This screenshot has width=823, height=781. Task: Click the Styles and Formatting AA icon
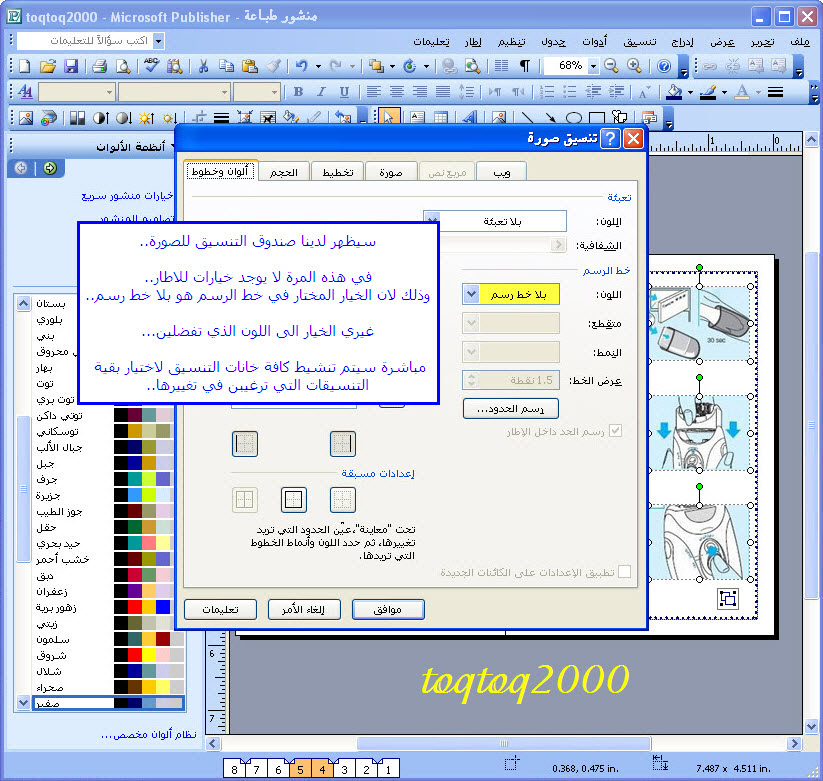25,92
